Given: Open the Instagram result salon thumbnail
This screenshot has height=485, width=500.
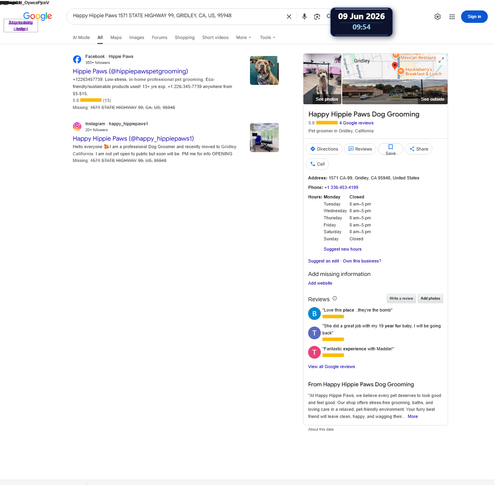Looking at the screenshot, I should coord(264,137).
